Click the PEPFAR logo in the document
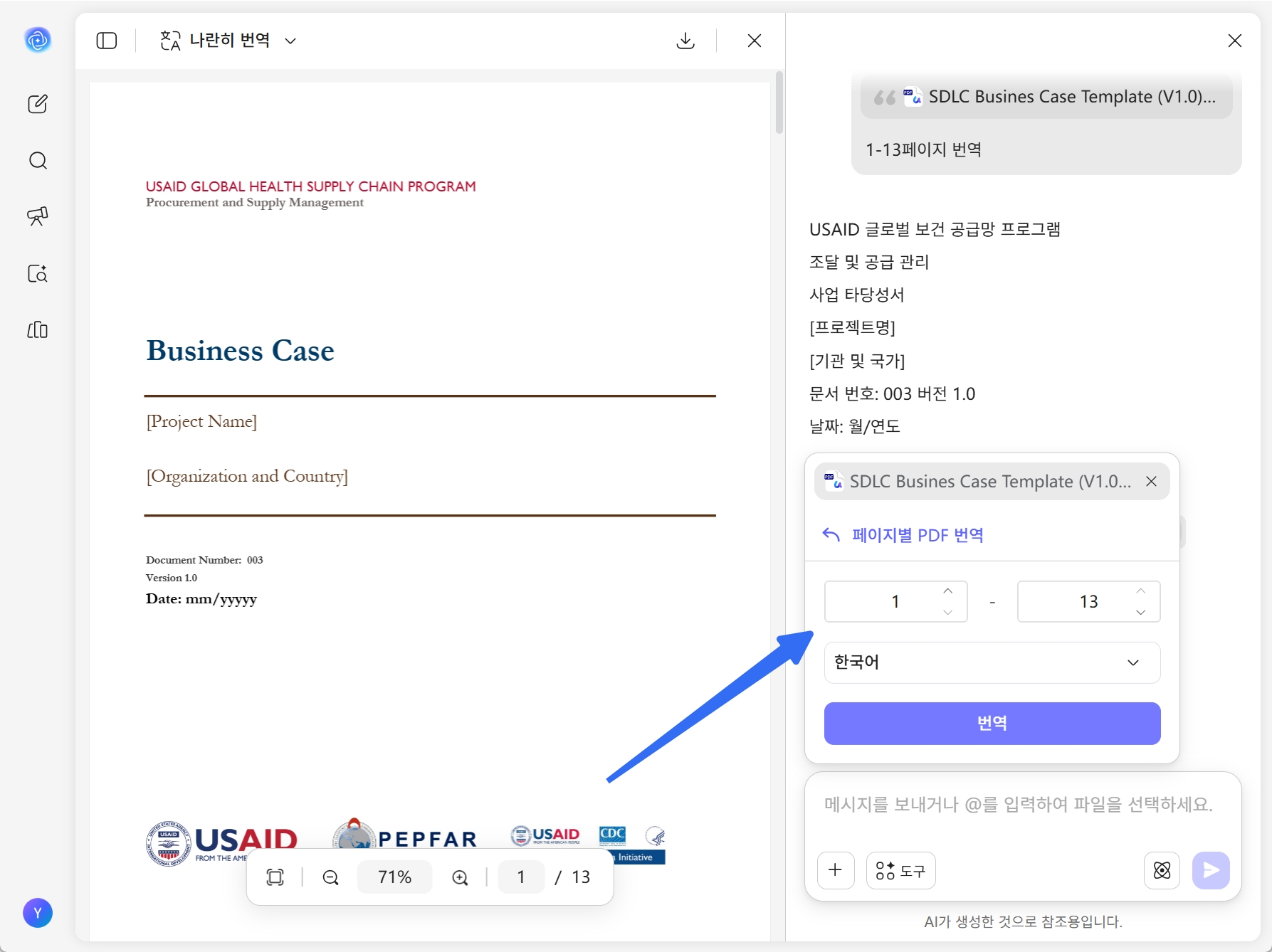1272x952 pixels. 405,835
